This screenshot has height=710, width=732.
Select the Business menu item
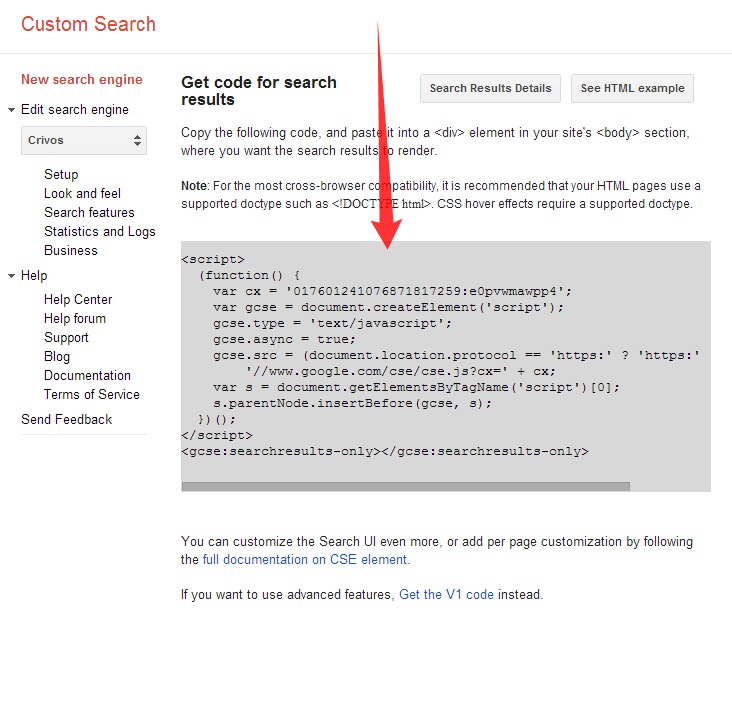[70, 251]
